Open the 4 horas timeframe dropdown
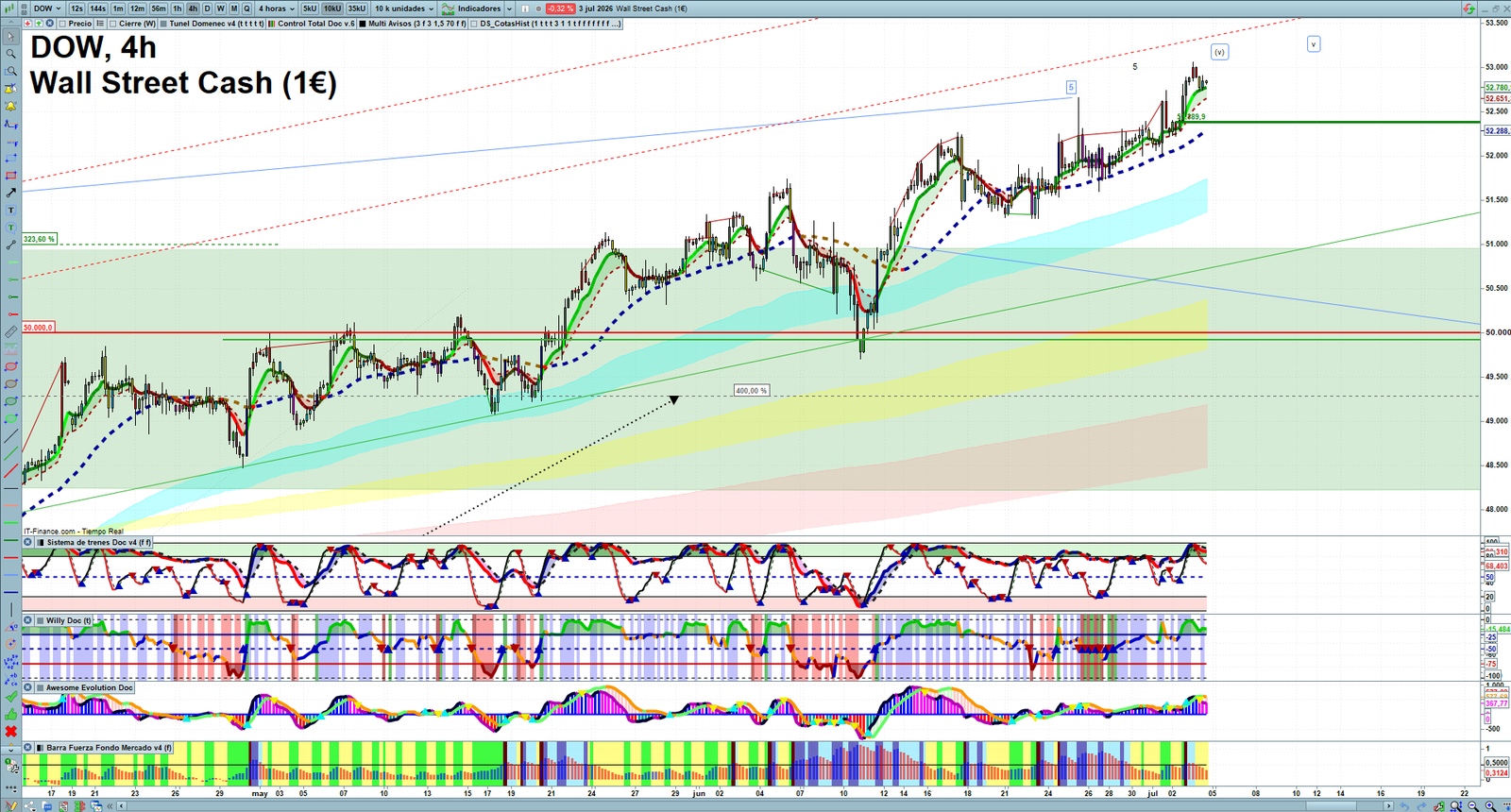Screen dimensions: 1511x812 (276, 8)
